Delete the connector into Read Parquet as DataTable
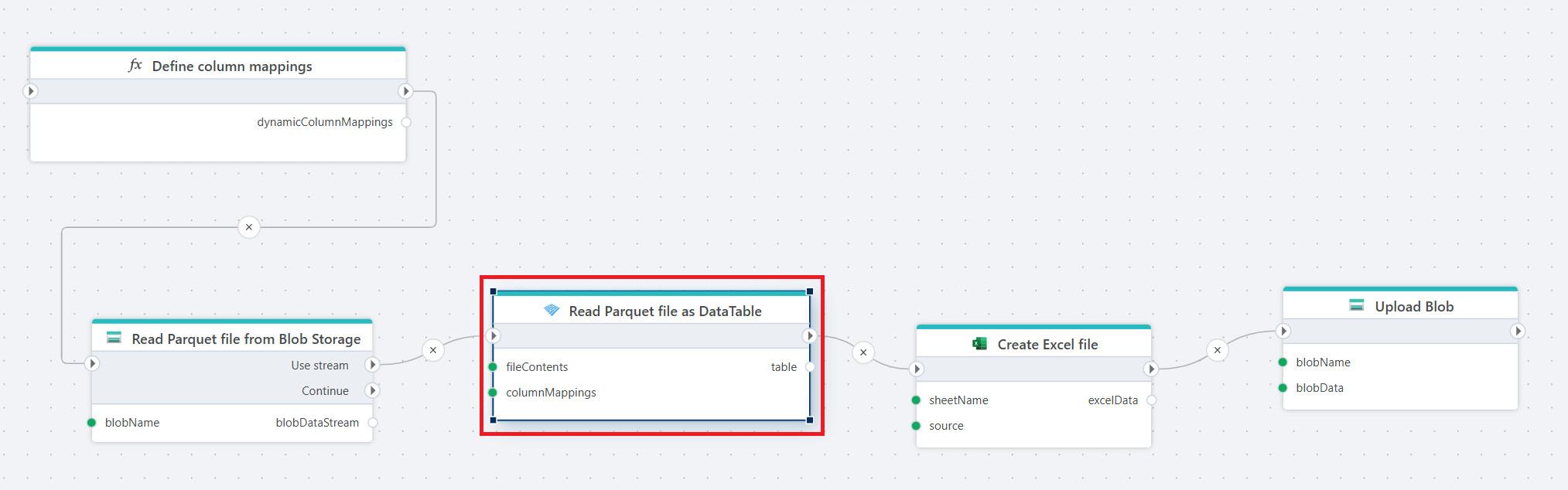This screenshot has height=490, width=1568. coord(433,350)
